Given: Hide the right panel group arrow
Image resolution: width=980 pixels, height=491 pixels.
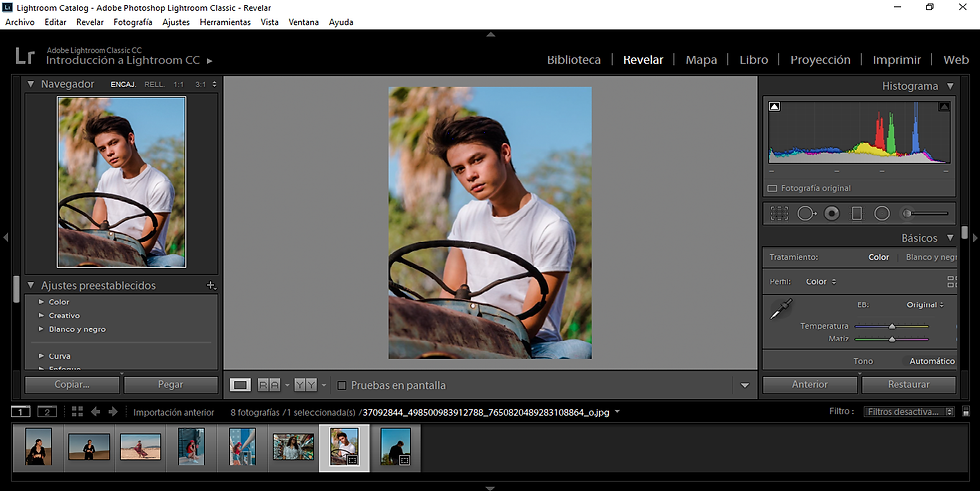Looking at the screenshot, I should [x=974, y=237].
